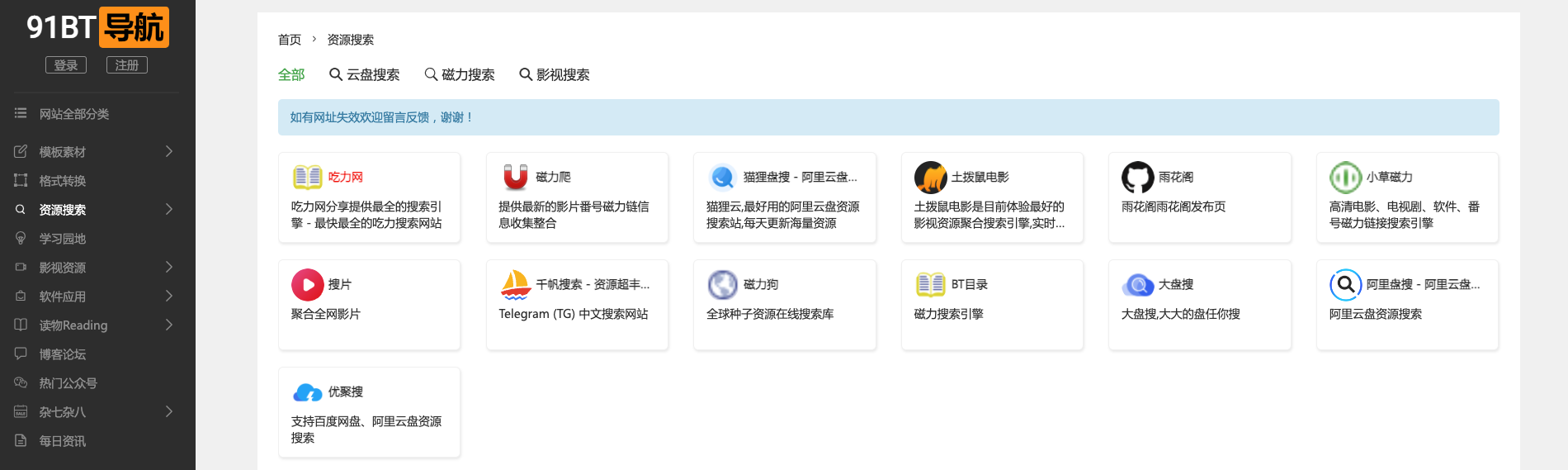Click the 模板素材 edit icon
The height and width of the screenshot is (470, 1568).
tap(21, 151)
